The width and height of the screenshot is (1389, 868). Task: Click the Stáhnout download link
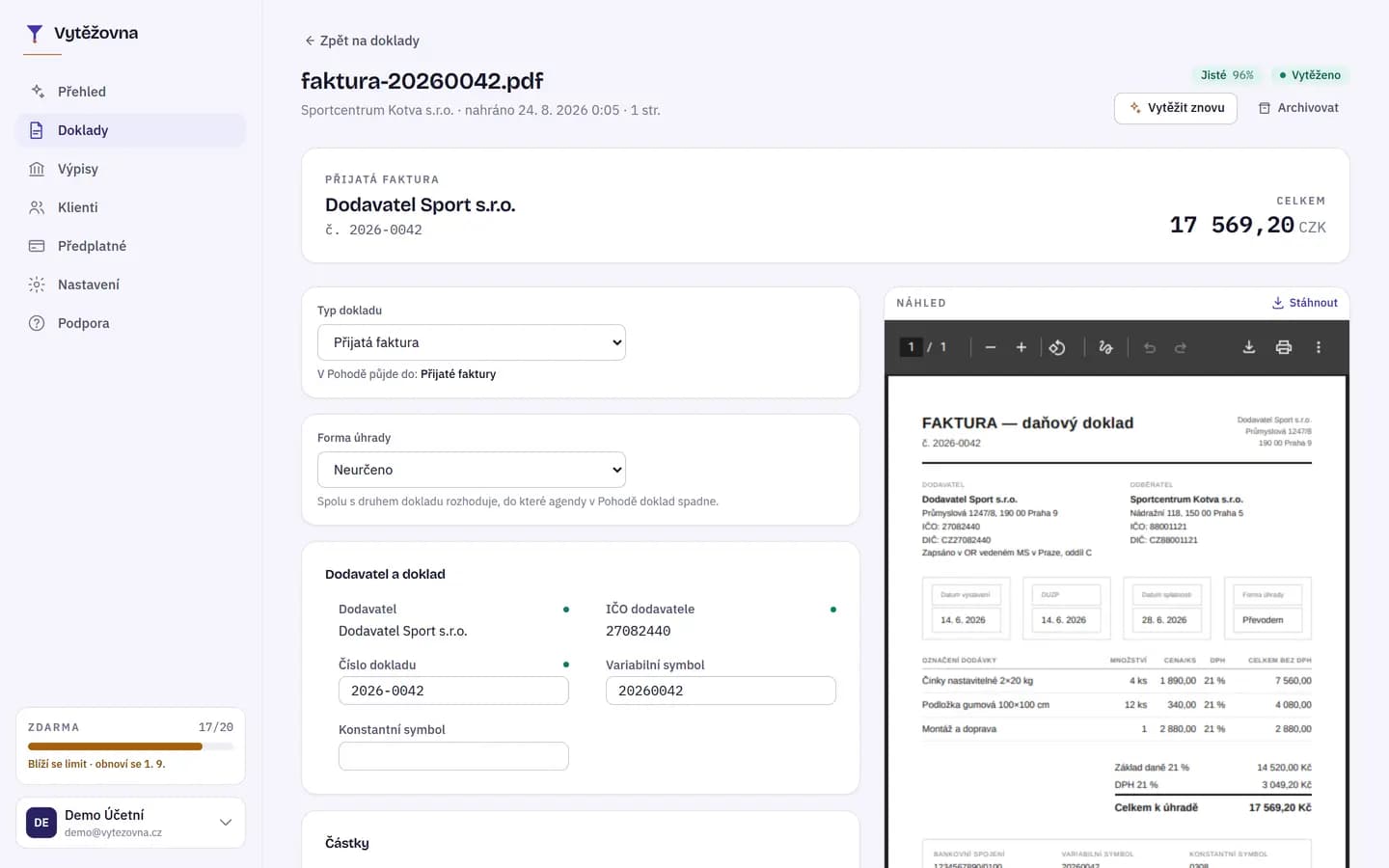coord(1305,303)
